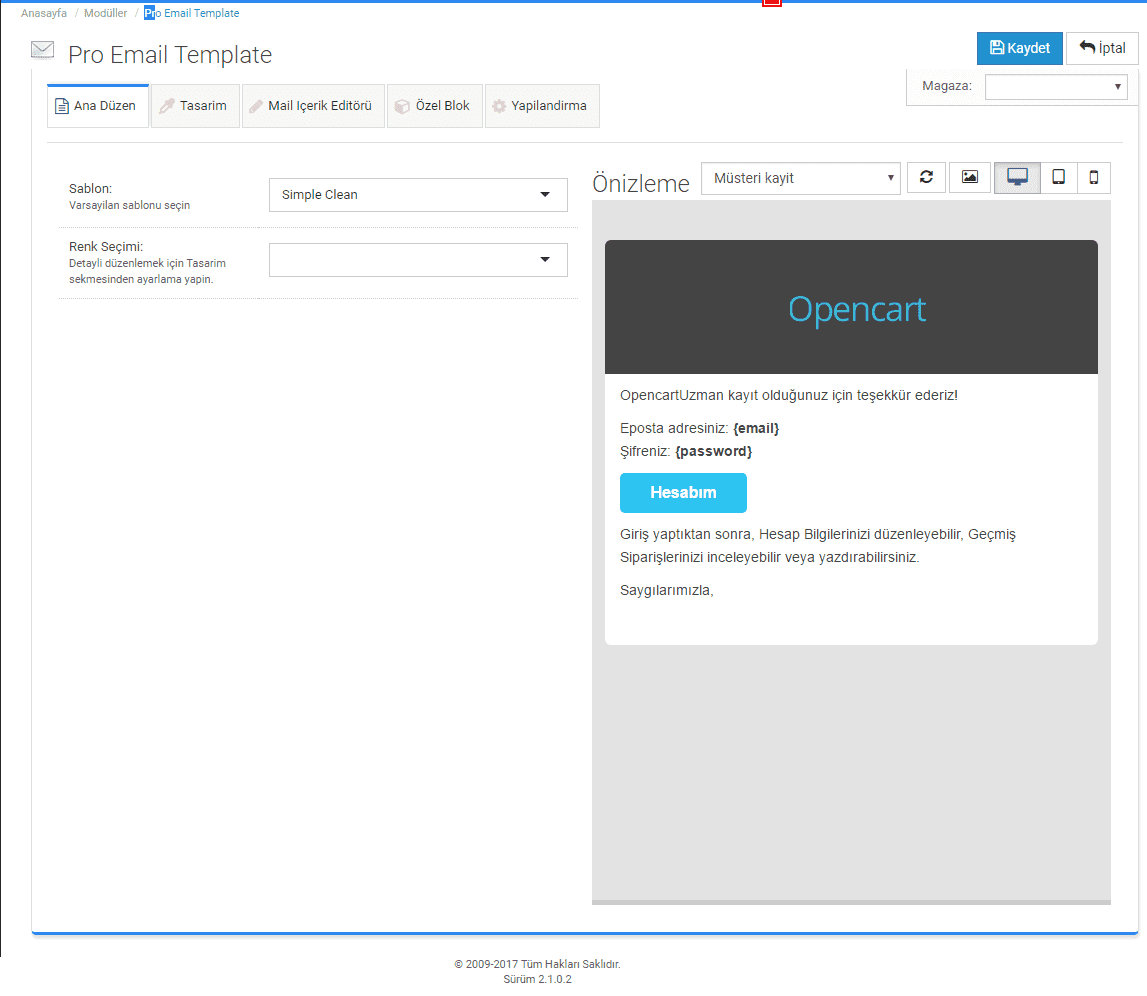Screen dimensions: 1147x996
Task: Click the Magaza: label
Action: point(947,86)
